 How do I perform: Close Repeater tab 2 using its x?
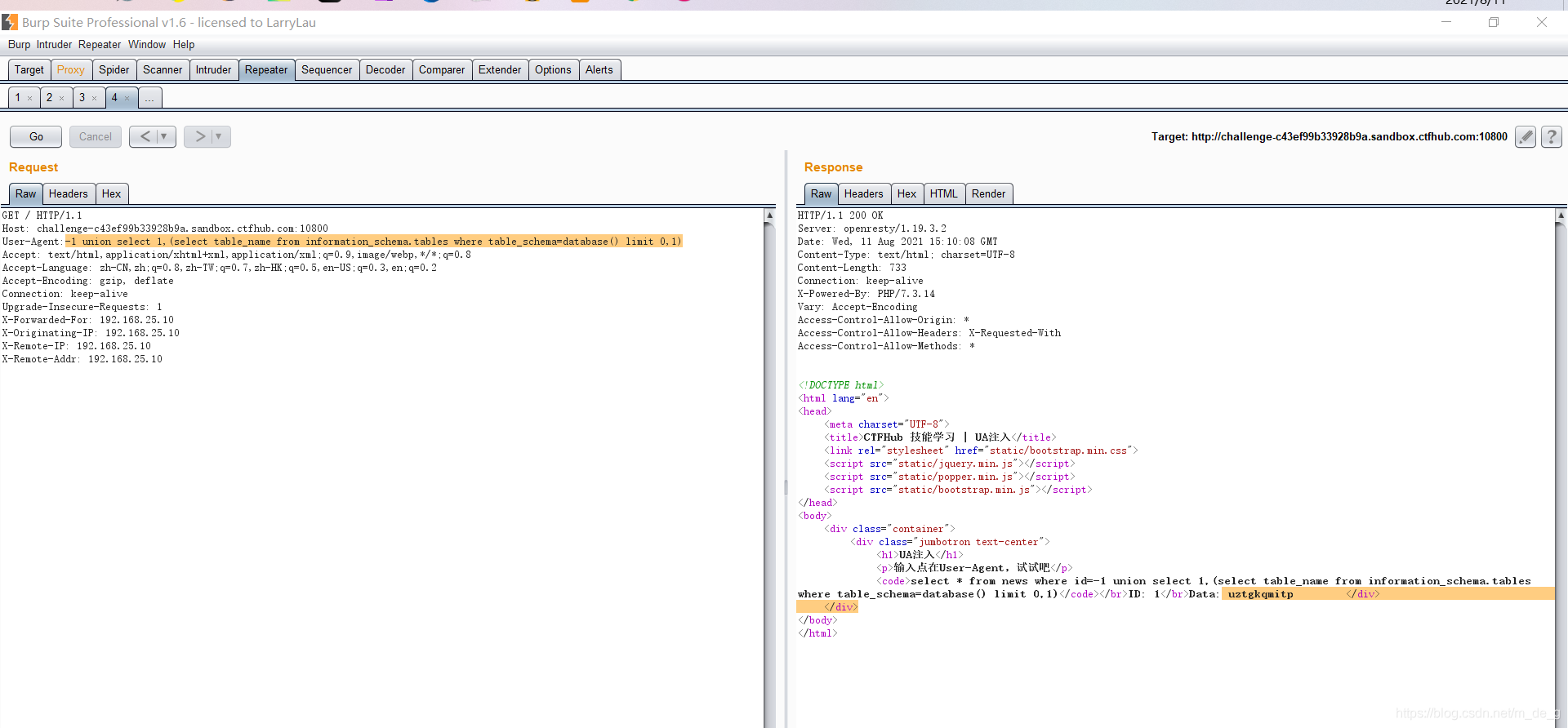[x=61, y=98]
